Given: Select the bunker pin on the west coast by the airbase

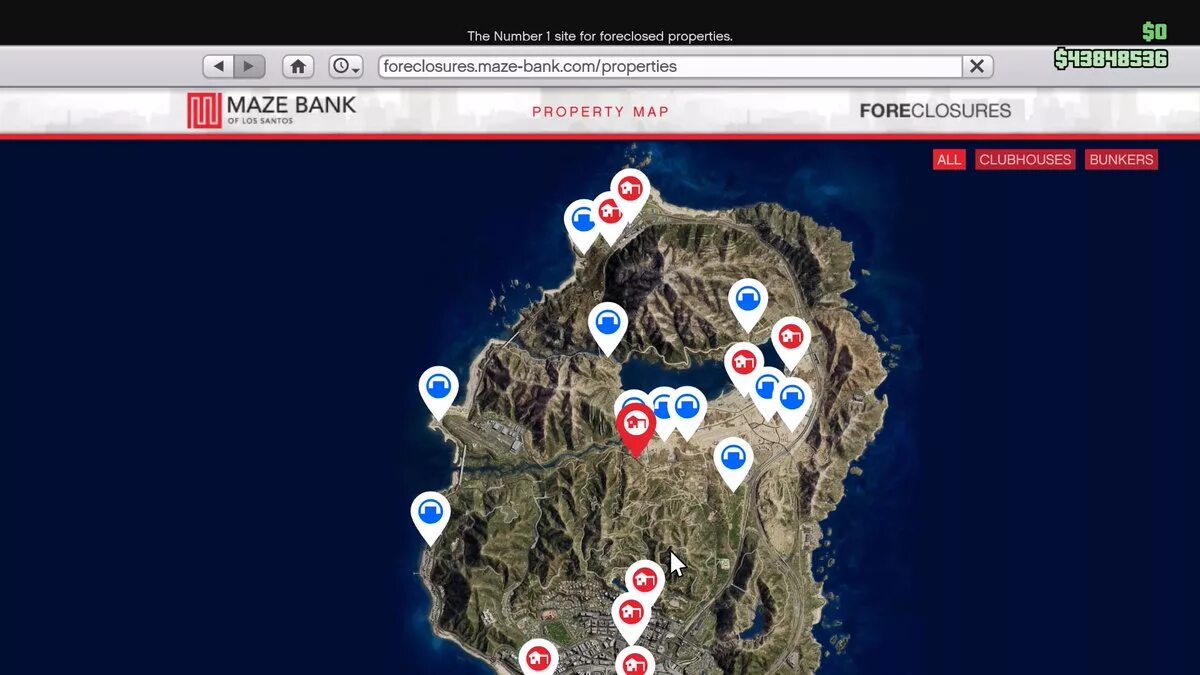Looking at the screenshot, I should [438, 388].
